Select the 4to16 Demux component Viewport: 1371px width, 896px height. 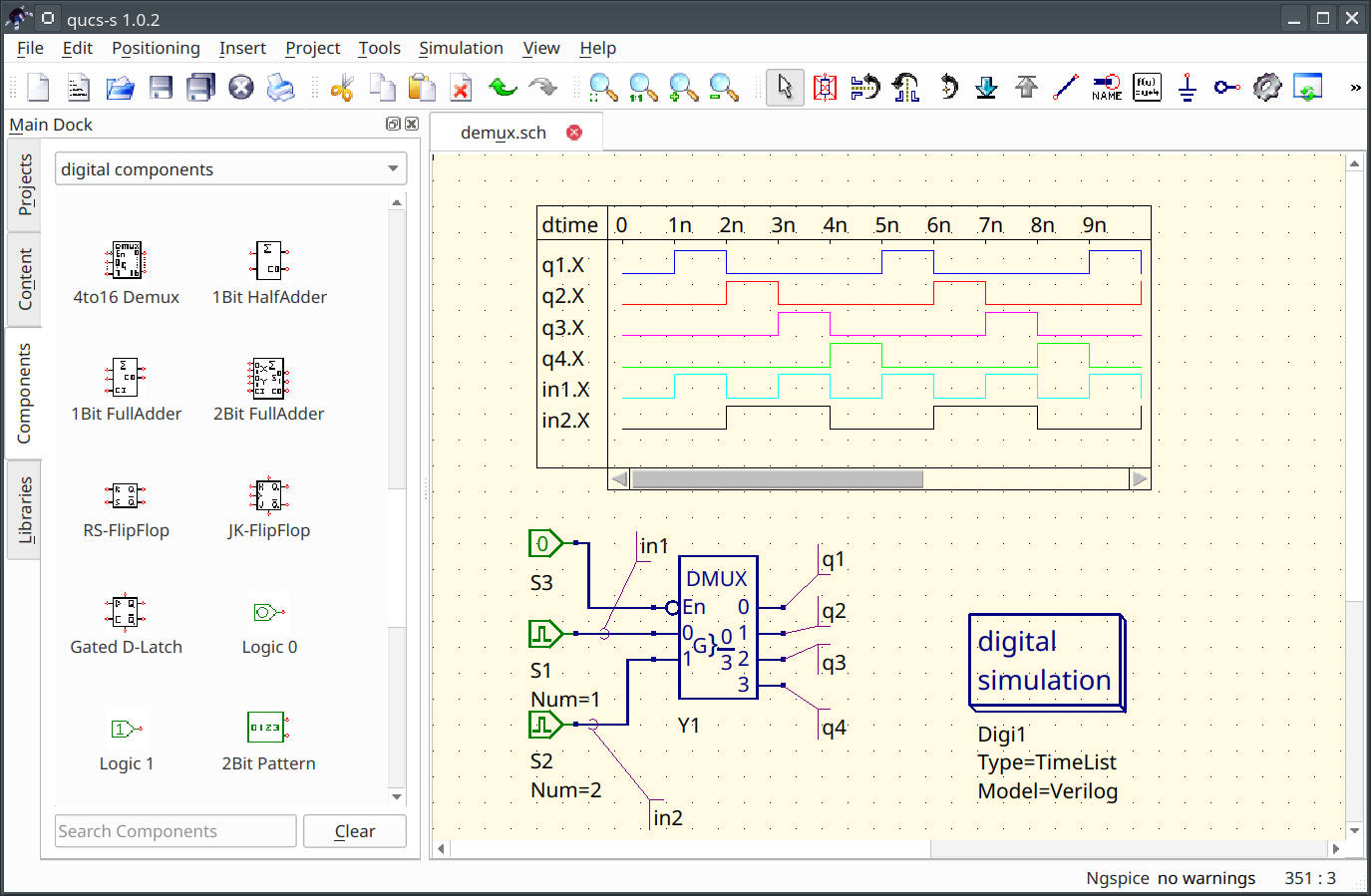pyautogui.click(x=126, y=274)
